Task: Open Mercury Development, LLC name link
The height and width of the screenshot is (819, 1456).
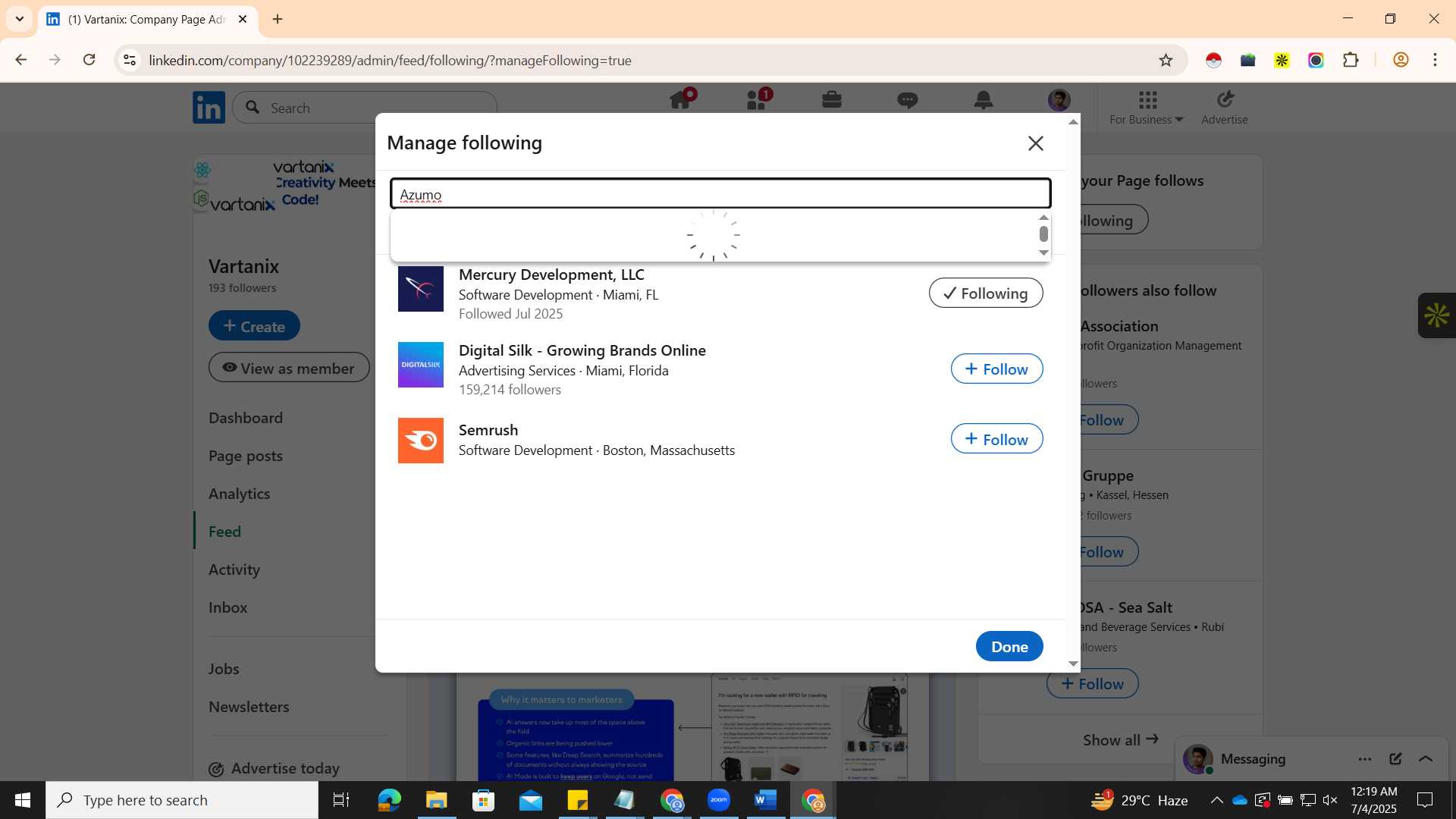Action: tap(551, 275)
